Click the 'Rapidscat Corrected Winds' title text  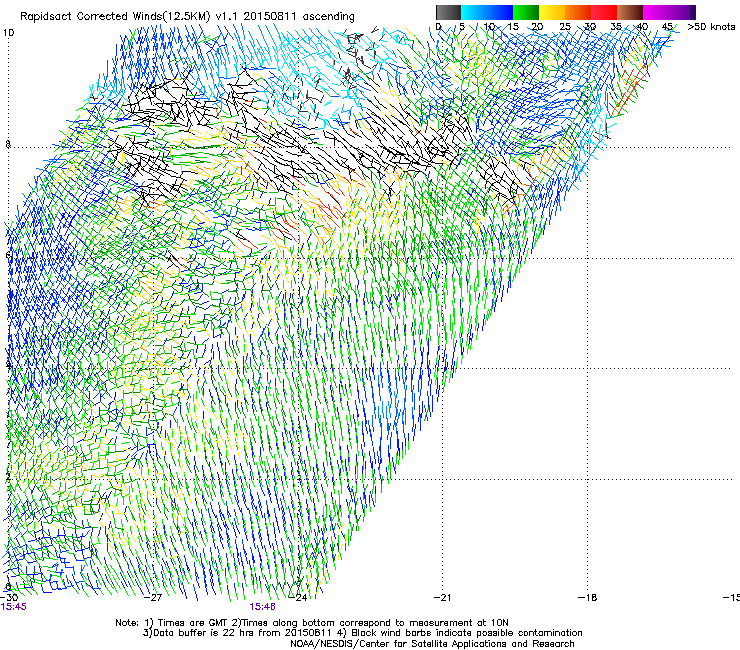91,17
